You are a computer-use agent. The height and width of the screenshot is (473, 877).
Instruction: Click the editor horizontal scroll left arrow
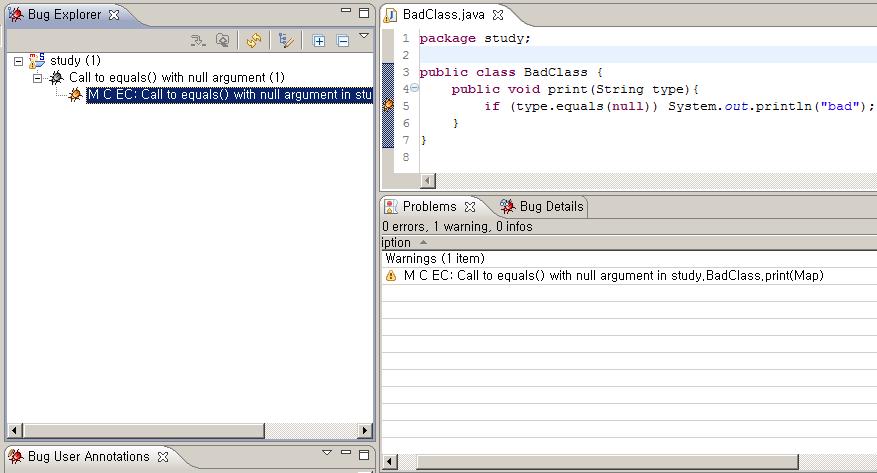pos(428,181)
